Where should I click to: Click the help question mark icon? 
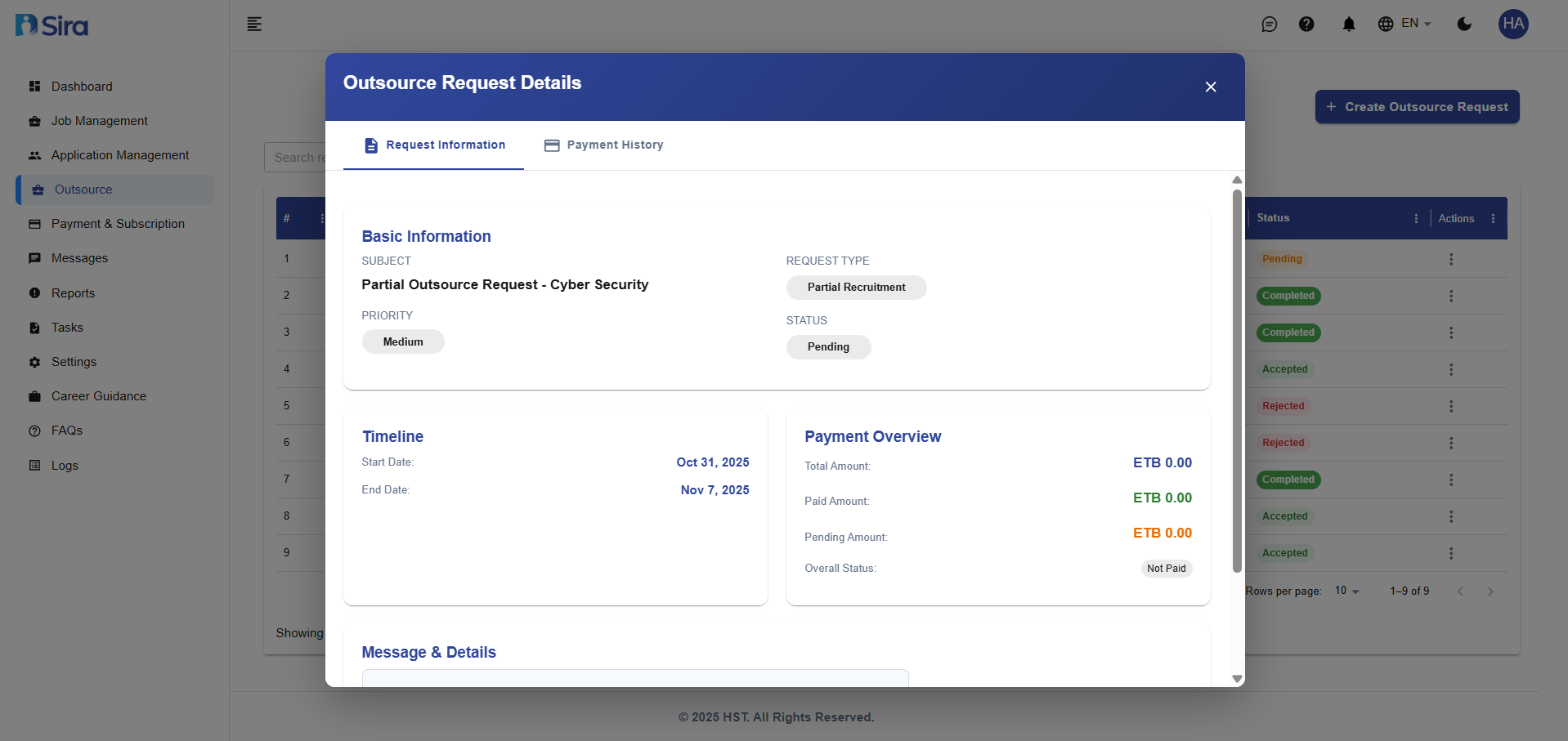pos(1307,25)
